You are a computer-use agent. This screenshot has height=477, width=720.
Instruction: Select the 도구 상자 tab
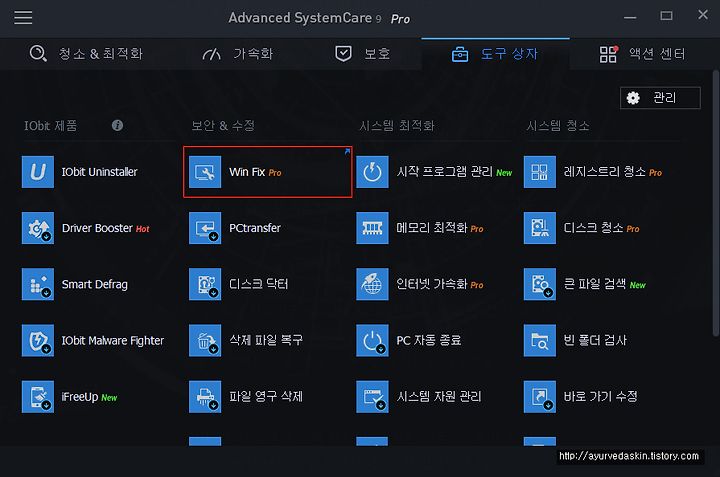[x=495, y=54]
